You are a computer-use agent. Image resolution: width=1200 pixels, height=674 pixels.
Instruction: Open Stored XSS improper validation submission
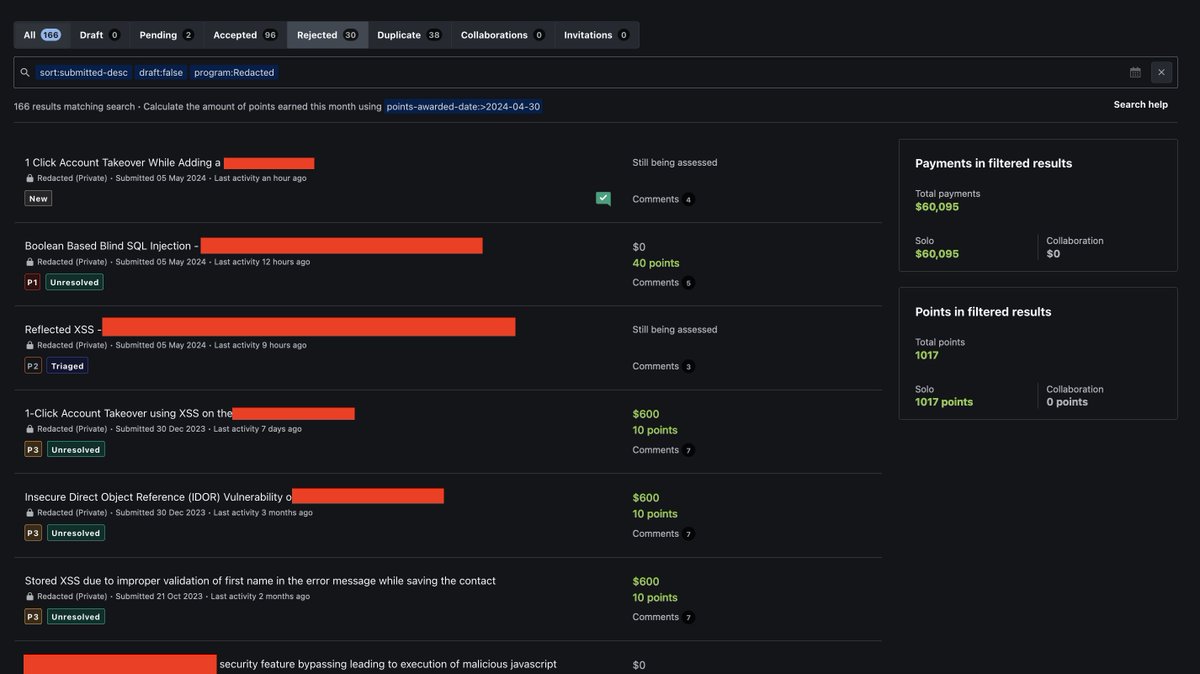click(260, 581)
